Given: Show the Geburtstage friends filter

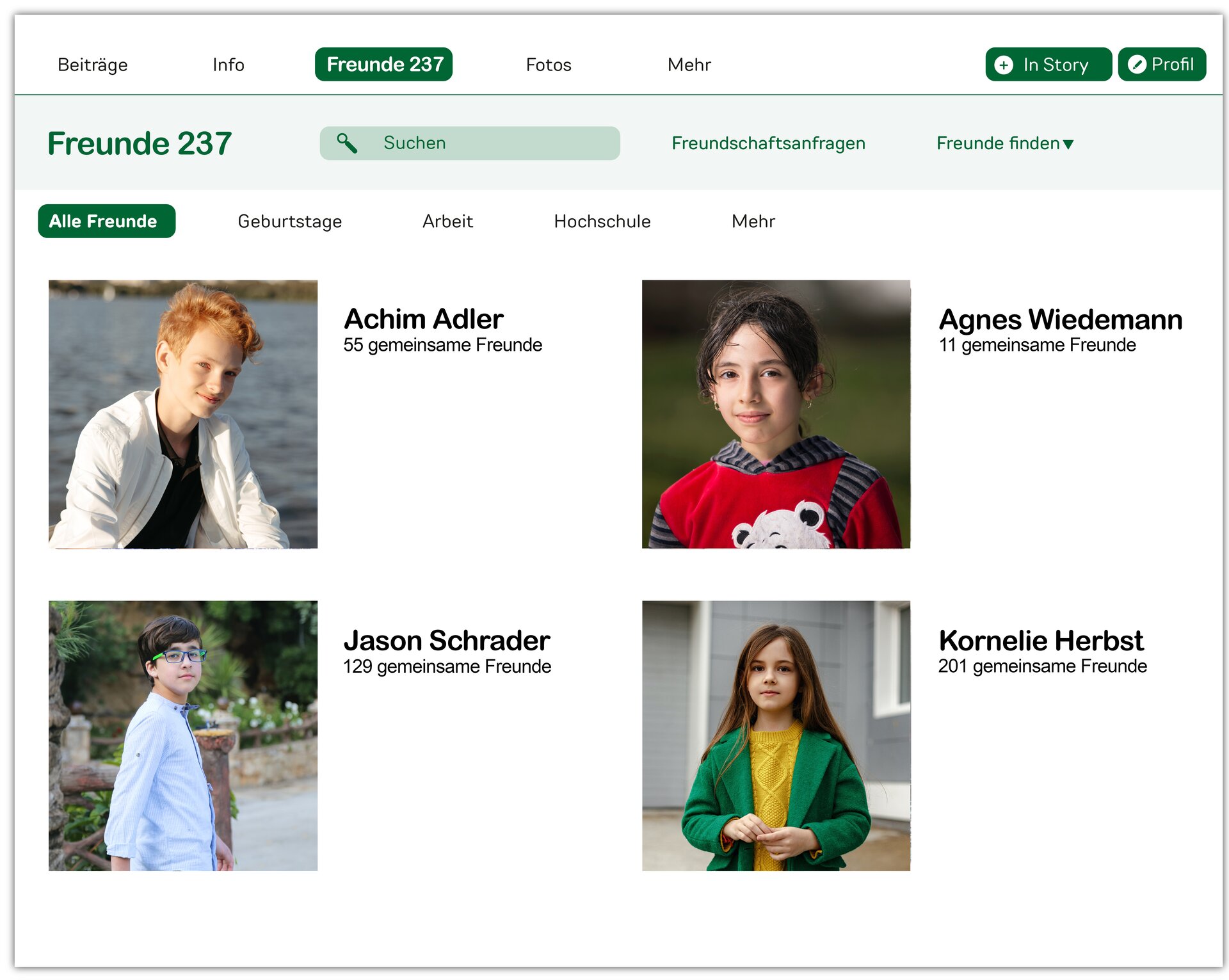Looking at the screenshot, I should point(289,221).
